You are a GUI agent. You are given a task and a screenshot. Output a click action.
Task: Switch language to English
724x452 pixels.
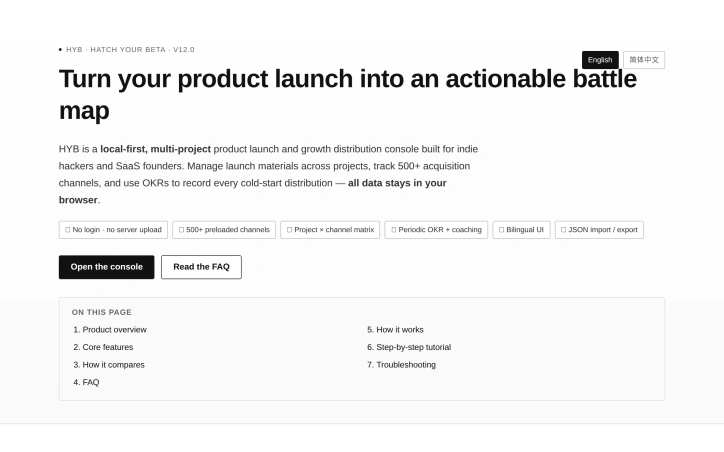600,60
